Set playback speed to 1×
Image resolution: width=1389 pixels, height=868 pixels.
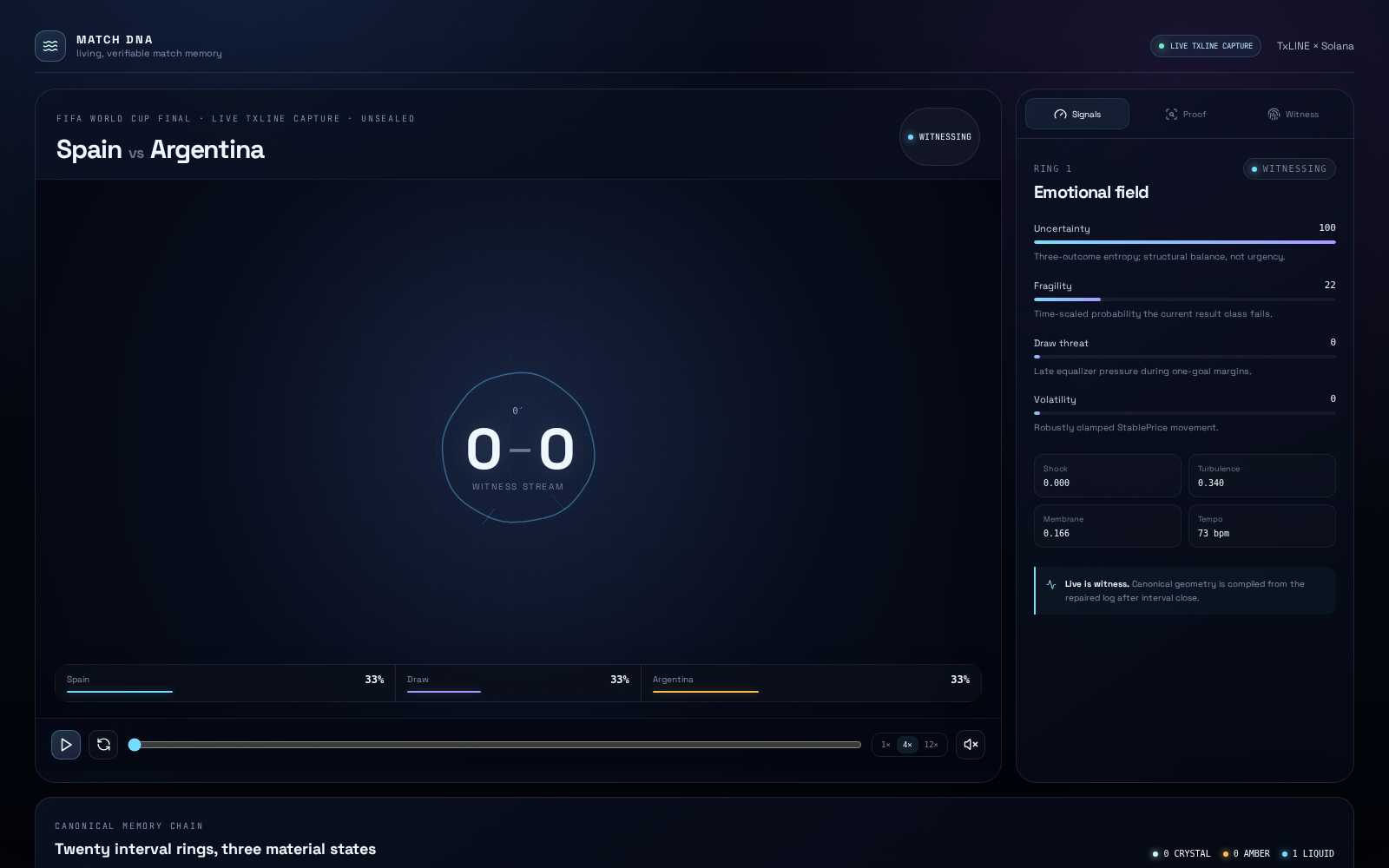pyautogui.click(x=885, y=745)
